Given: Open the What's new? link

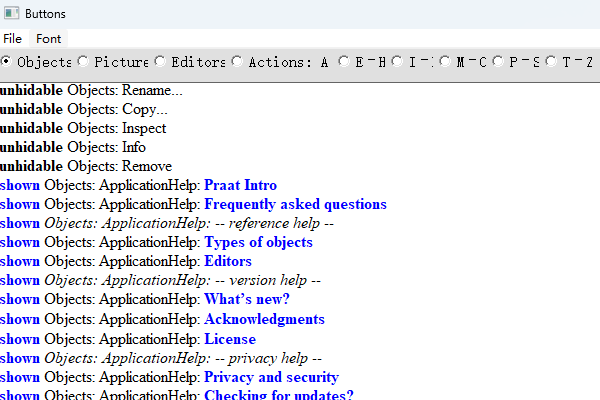Looking at the screenshot, I should tap(247, 299).
